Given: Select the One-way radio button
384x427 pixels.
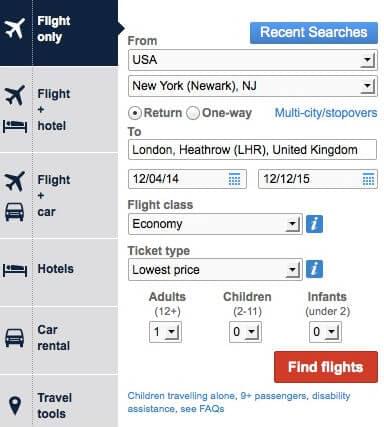Looking at the screenshot, I should click(193, 113).
